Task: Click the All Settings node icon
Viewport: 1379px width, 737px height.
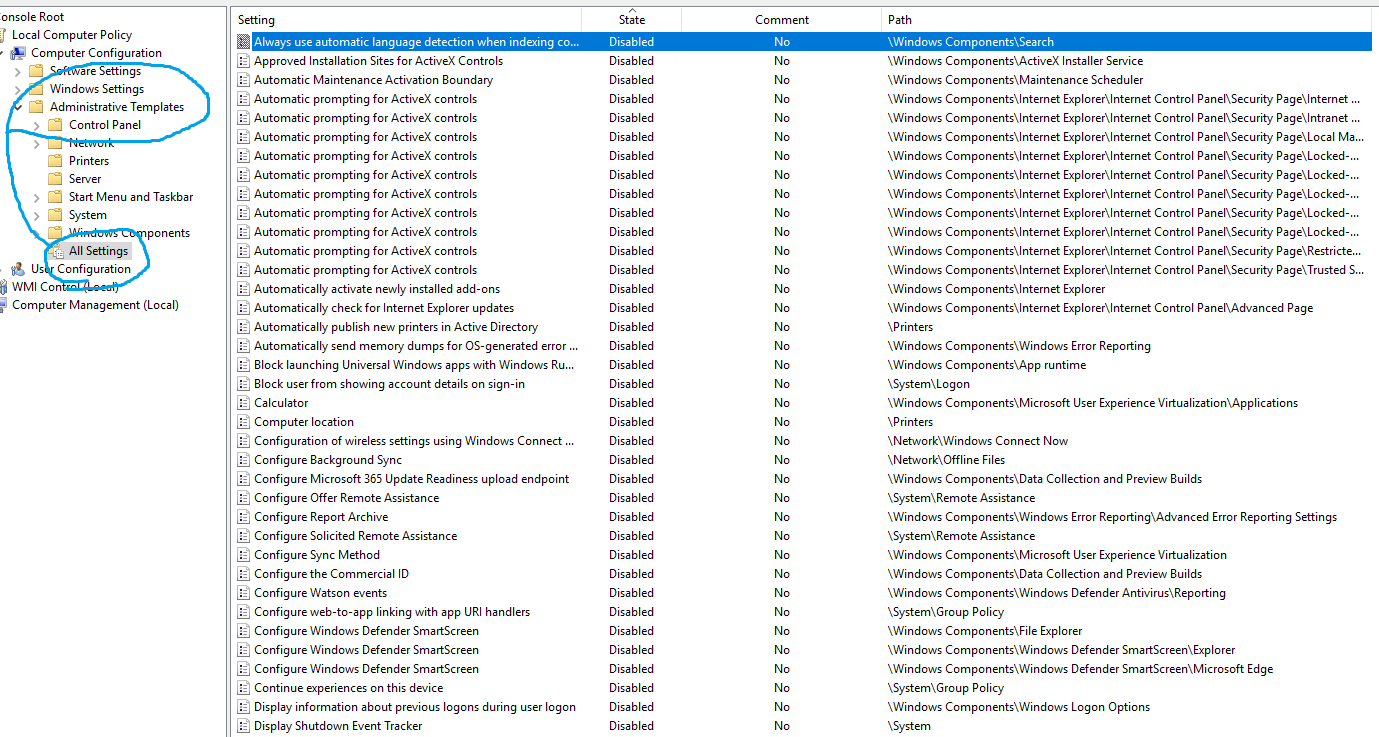Action: point(56,251)
